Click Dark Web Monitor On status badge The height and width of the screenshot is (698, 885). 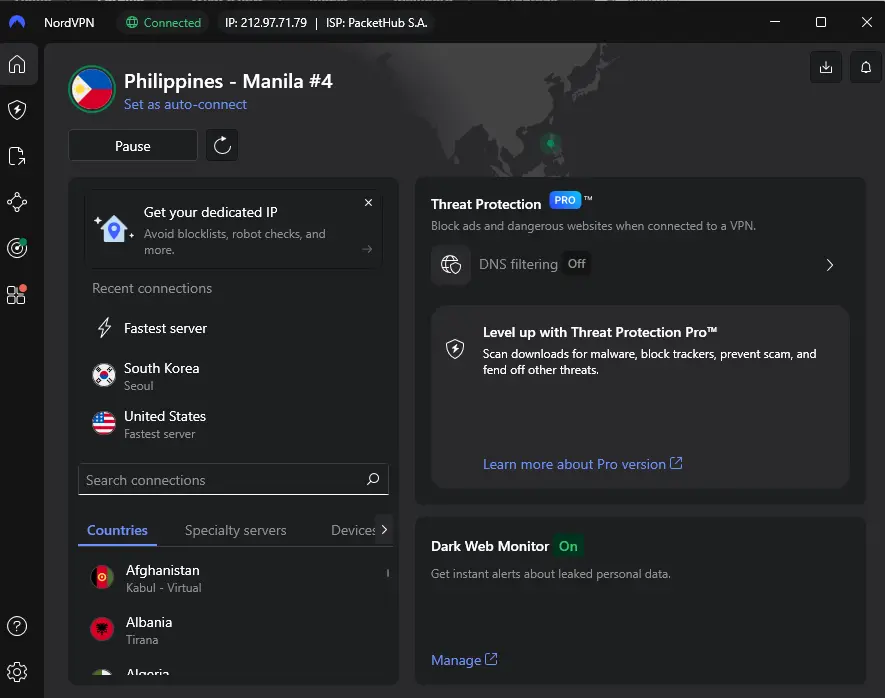coord(568,546)
